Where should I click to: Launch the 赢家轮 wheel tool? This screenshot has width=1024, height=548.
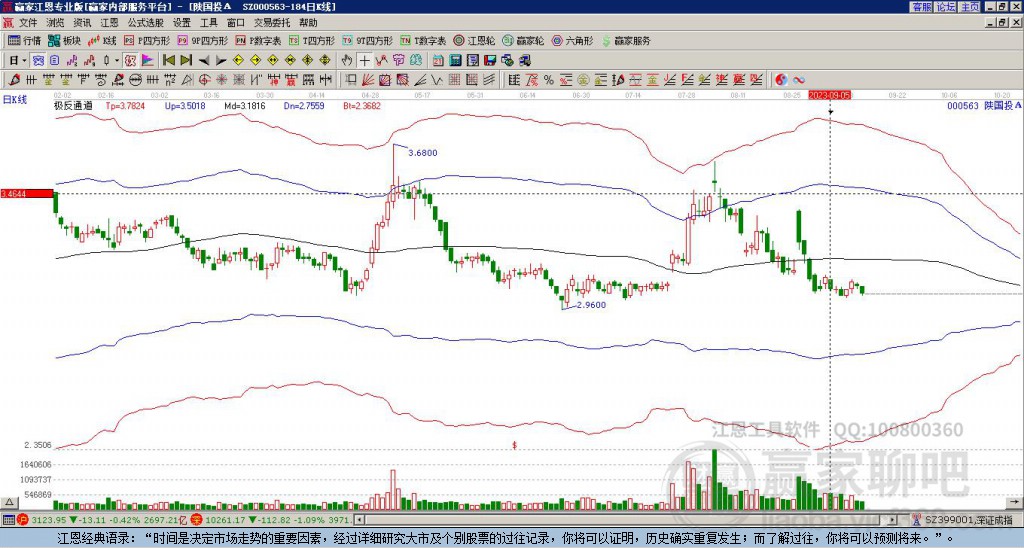click(x=523, y=40)
